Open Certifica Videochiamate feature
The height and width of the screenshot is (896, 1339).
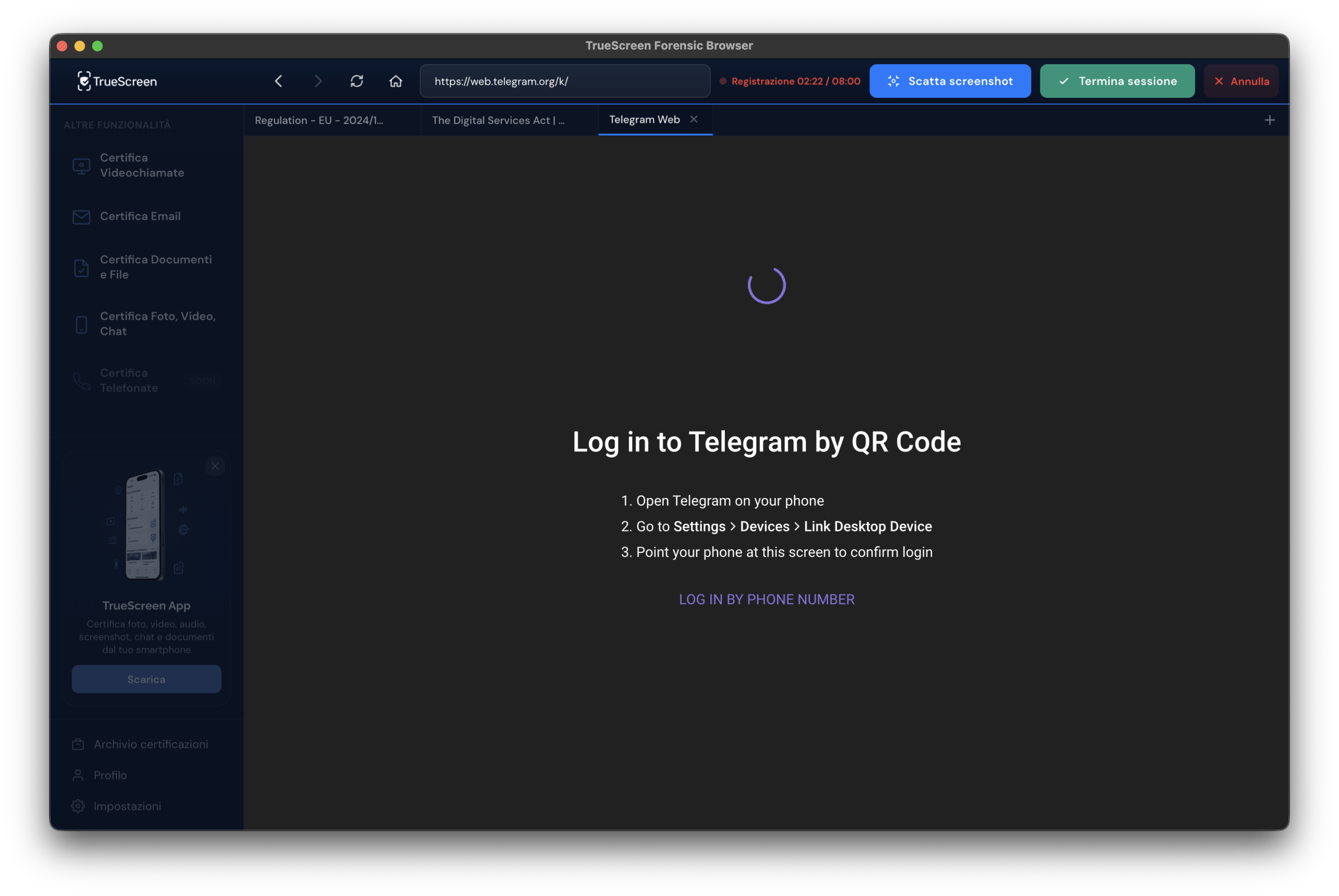click(x=142, y=165)
